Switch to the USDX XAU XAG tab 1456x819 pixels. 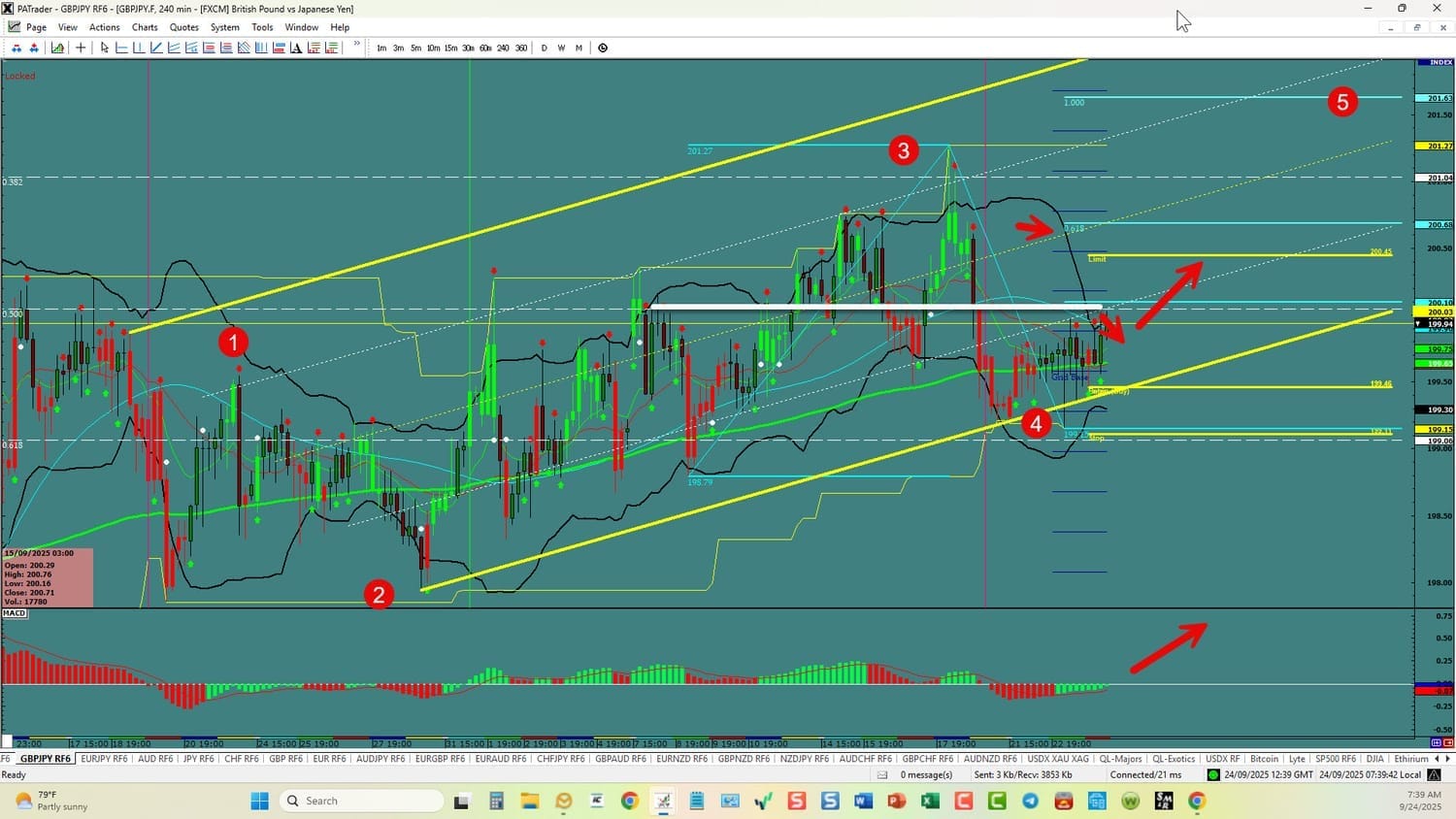point(1058,759)
